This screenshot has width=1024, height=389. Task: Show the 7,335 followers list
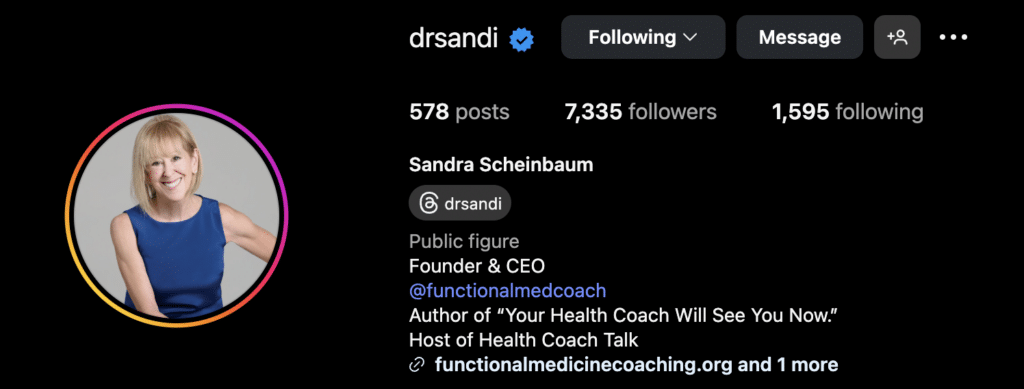coord(641,112)
